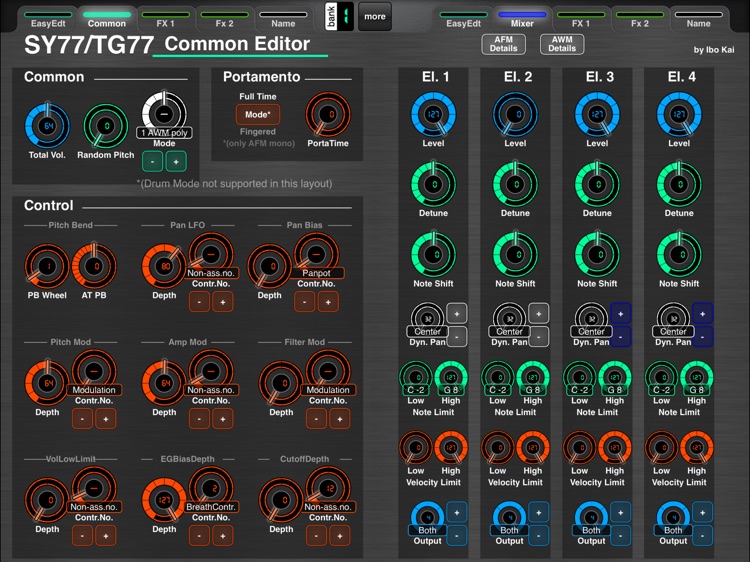
Task: Click El. 2 Note Limit High knob
Action: [533, 378]
